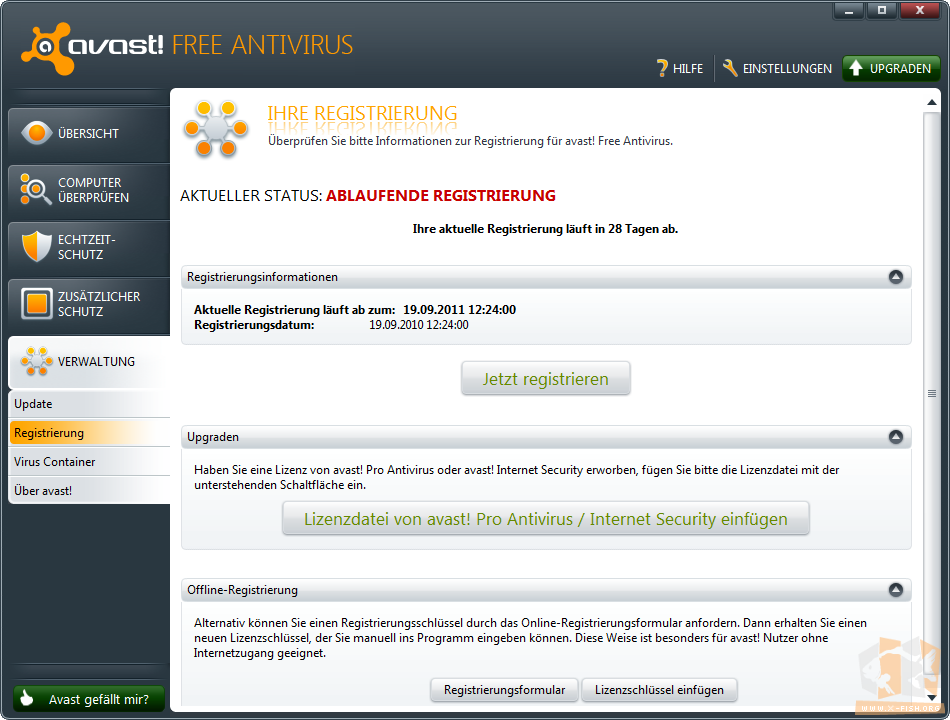Collapse the Offline-Registrierung panel
Viewport: 950px width, 720px height.
[895, 590]
